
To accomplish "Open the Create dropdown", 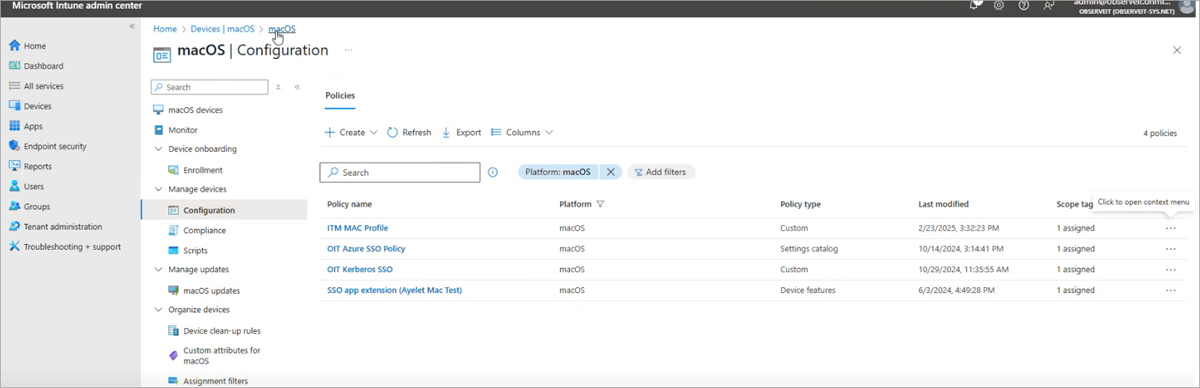I will pyautogui.click(x=350, y=132).
